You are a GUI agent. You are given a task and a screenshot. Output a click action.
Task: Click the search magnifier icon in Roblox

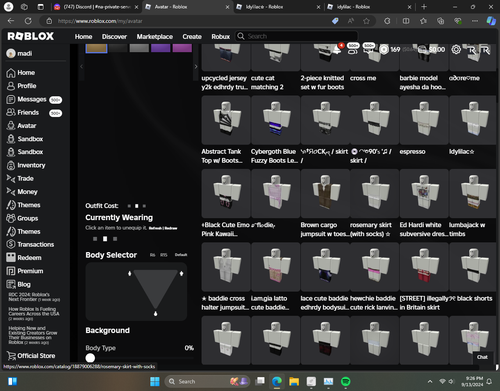point(241,36)
